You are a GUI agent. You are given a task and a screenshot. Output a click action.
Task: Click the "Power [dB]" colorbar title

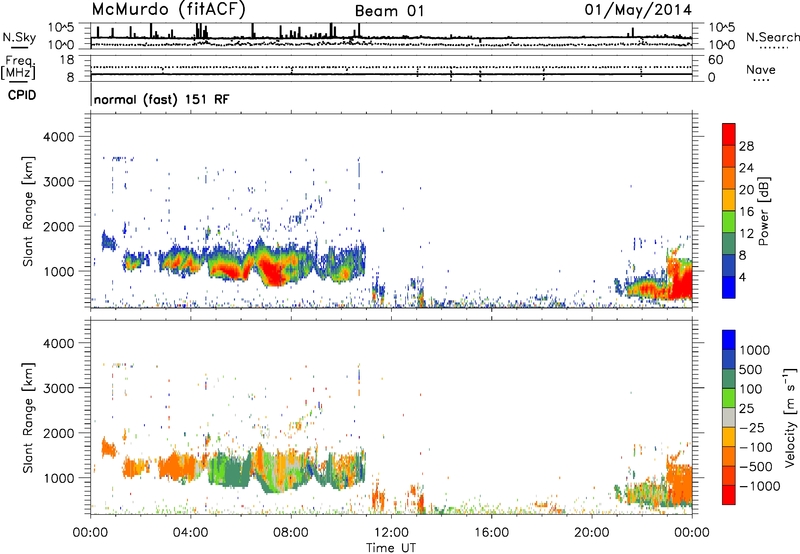pyautogui.click(x=764, y=211)
